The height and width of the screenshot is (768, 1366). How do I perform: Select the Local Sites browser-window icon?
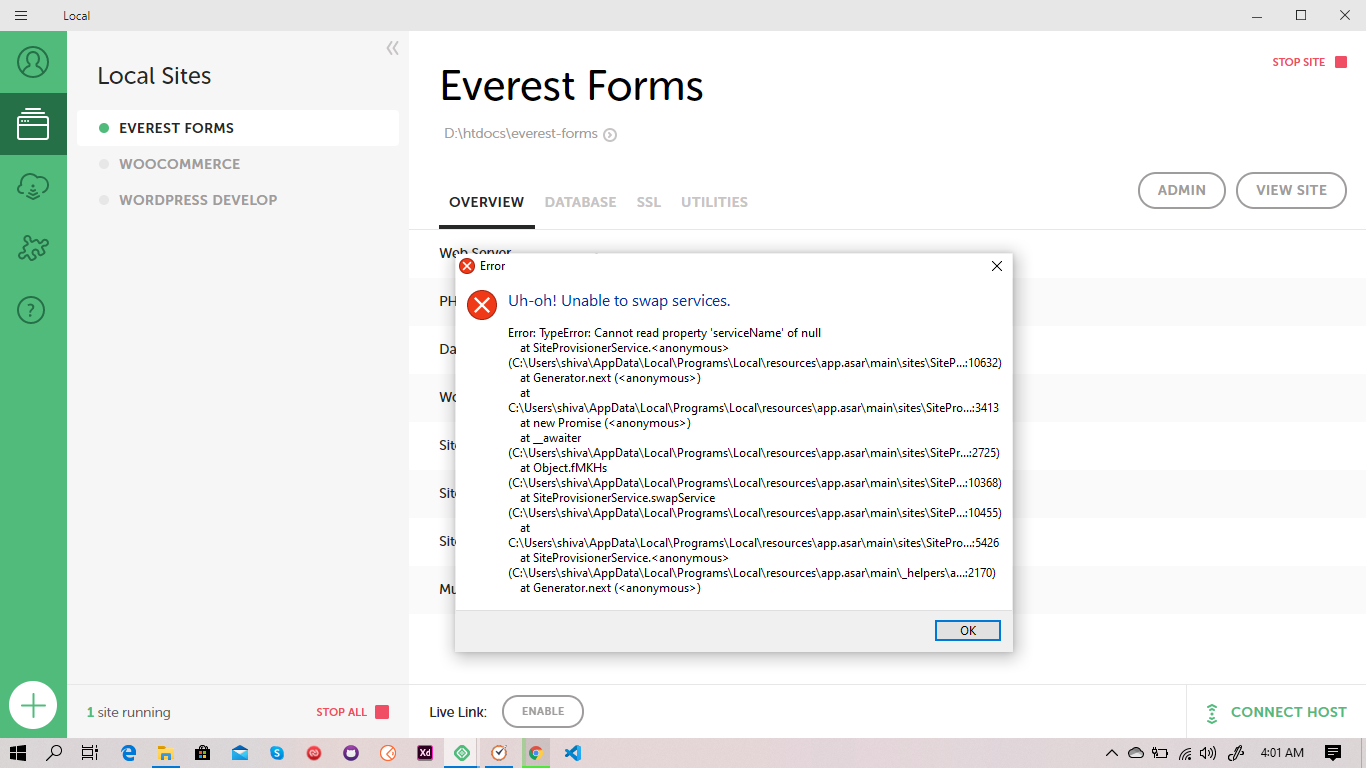33,124
